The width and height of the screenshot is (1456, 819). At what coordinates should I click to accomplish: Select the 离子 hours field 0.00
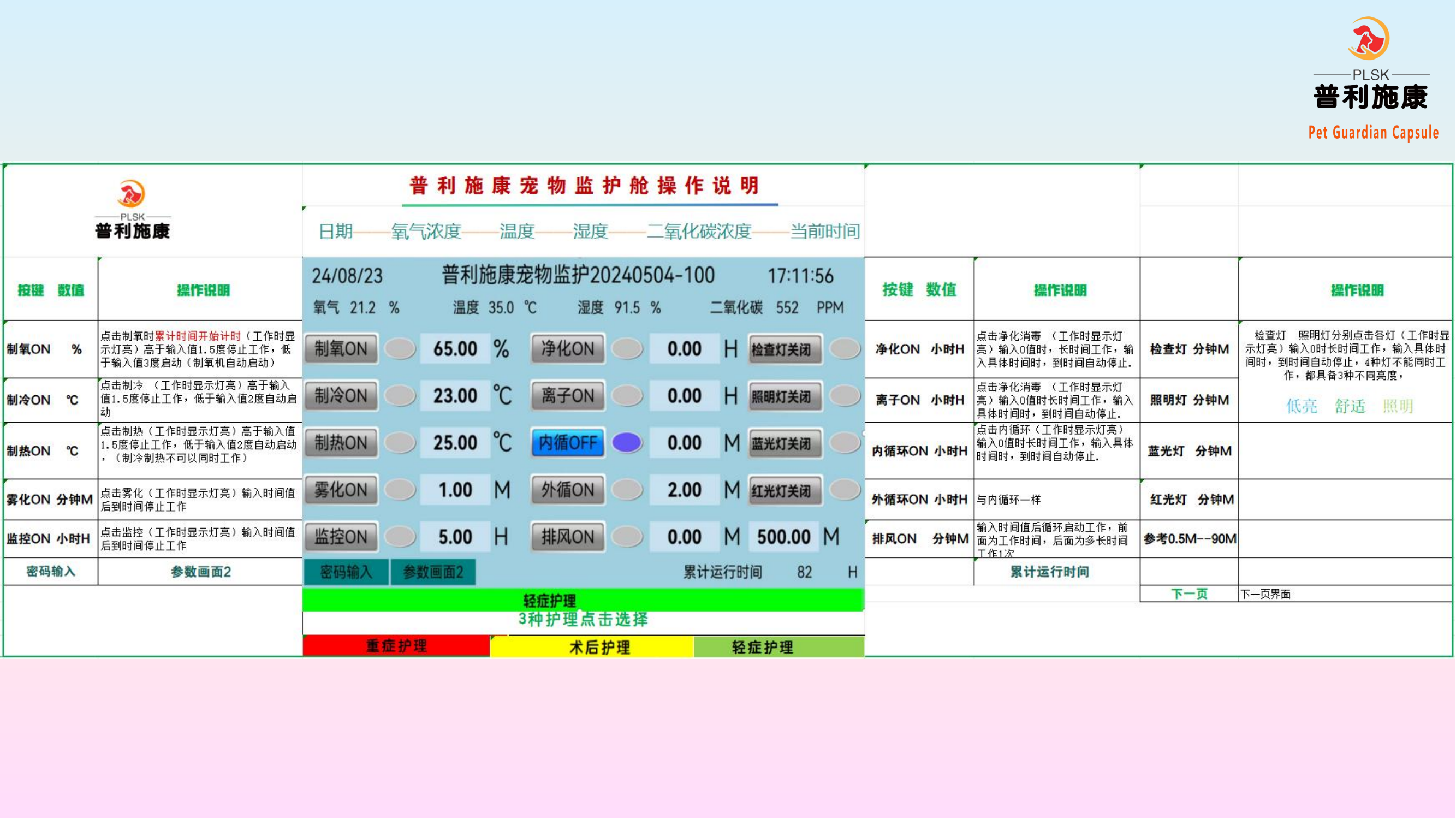coord(685,396)
